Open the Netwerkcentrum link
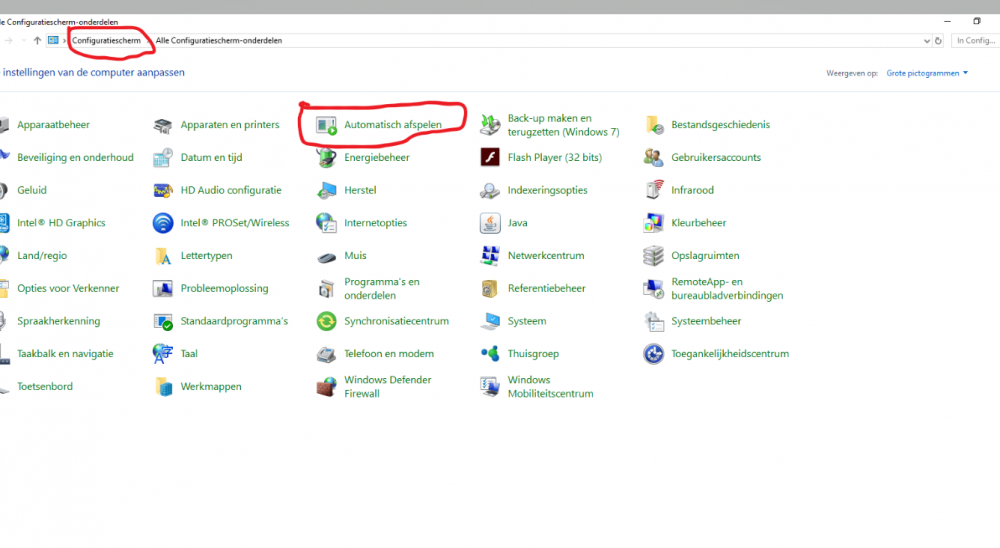The height and width of the screenshot is (548, 1000). point(545,256)
